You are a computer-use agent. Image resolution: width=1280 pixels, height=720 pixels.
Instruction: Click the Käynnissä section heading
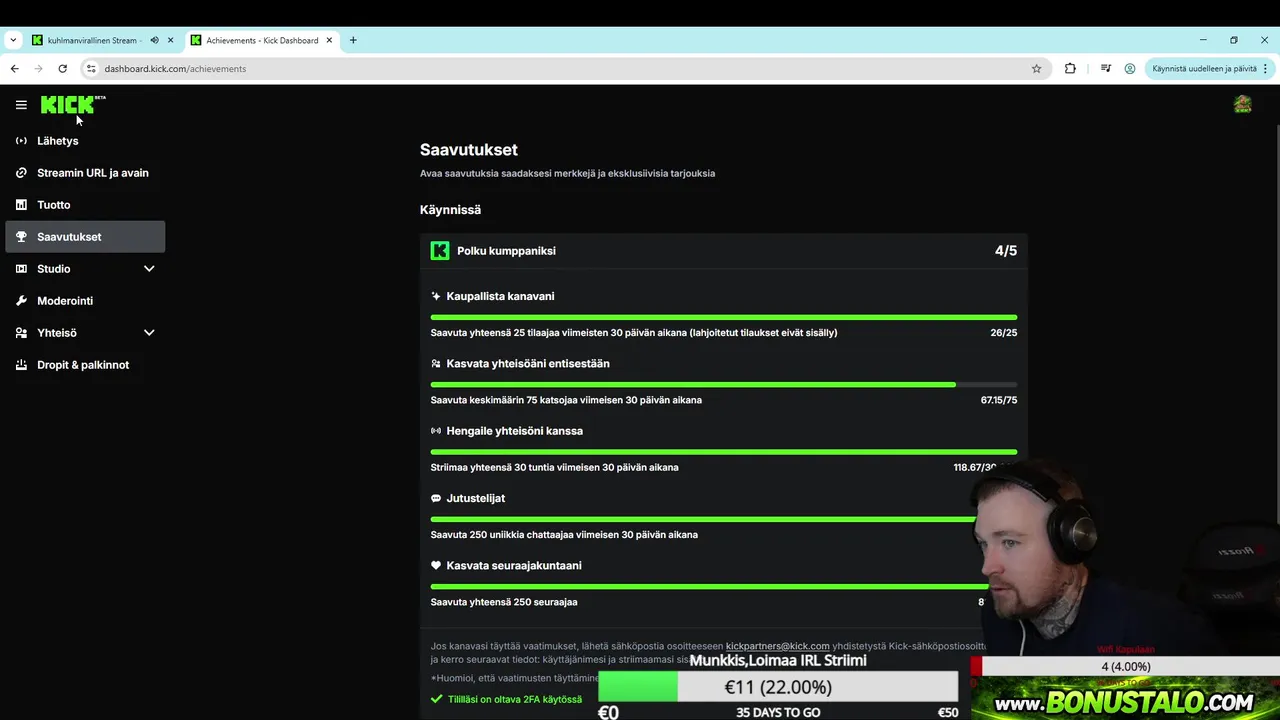[450, 210]
